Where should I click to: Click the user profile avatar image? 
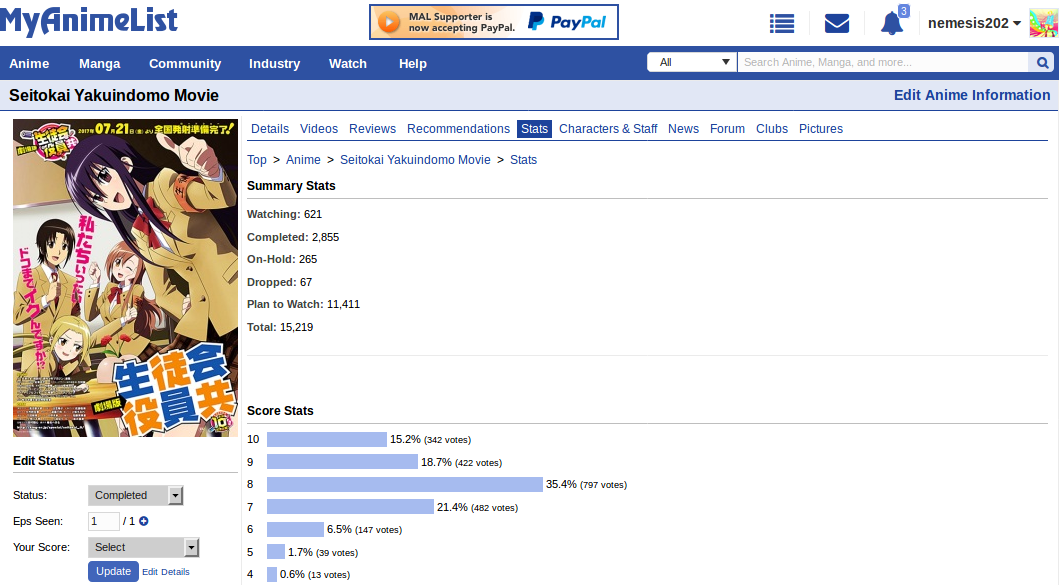[1043, 23]
